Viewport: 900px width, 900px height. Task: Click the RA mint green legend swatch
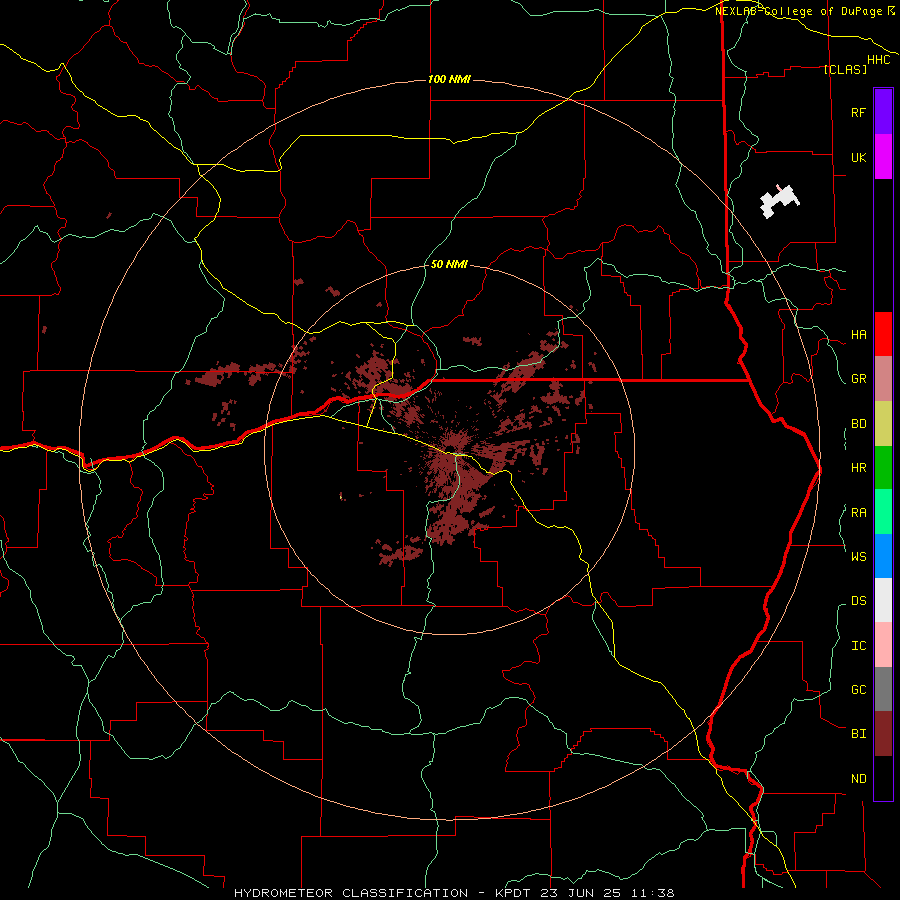pos(883,512)
